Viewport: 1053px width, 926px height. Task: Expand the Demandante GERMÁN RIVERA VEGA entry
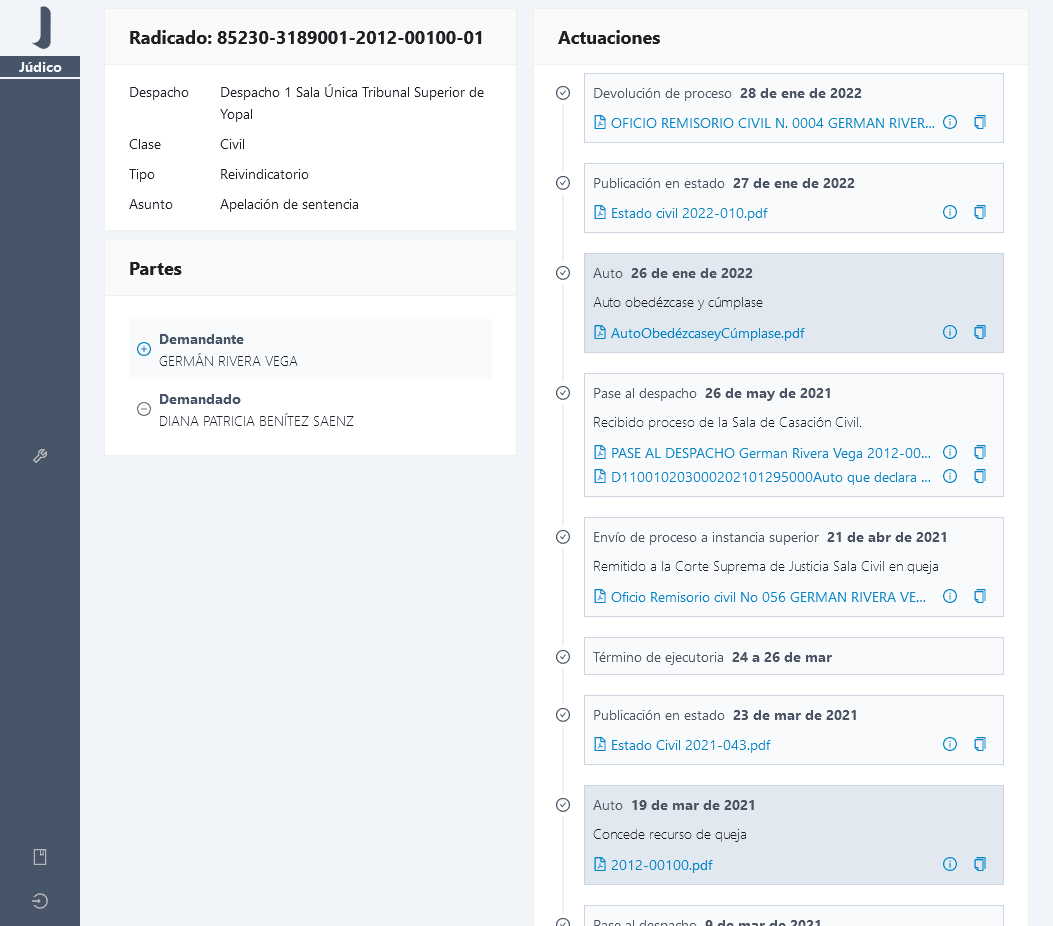(x=143, y=348)
